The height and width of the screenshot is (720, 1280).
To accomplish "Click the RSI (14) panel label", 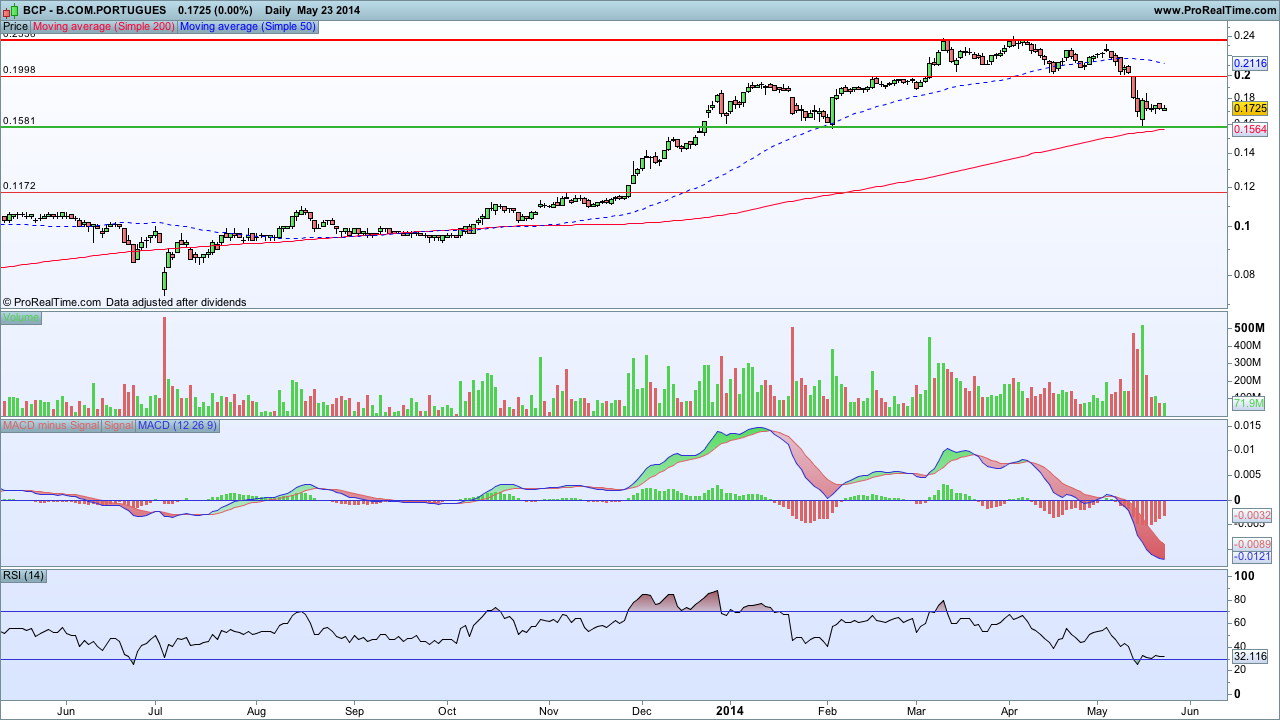I will click(x=24, y=575).
